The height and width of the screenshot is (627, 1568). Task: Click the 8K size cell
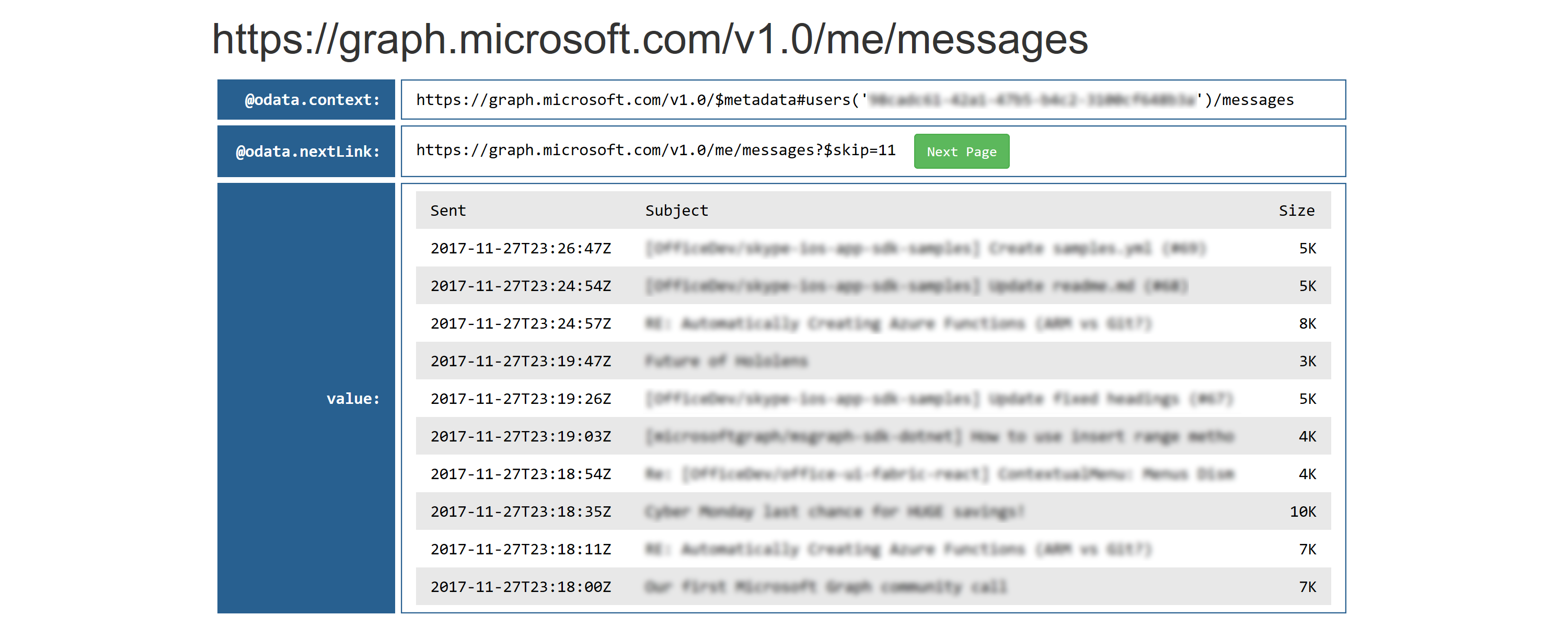1307,324
